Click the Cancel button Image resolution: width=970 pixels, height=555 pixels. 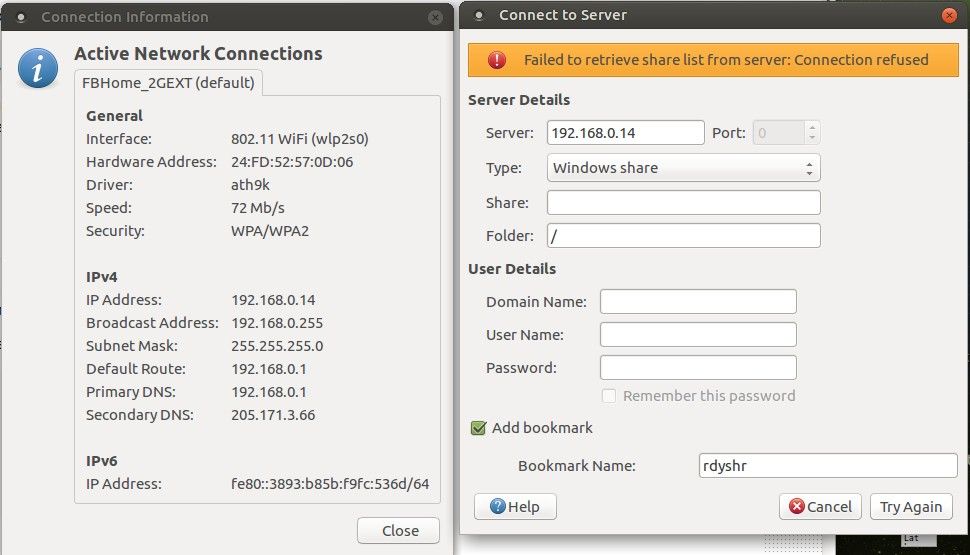click(820, 507)
